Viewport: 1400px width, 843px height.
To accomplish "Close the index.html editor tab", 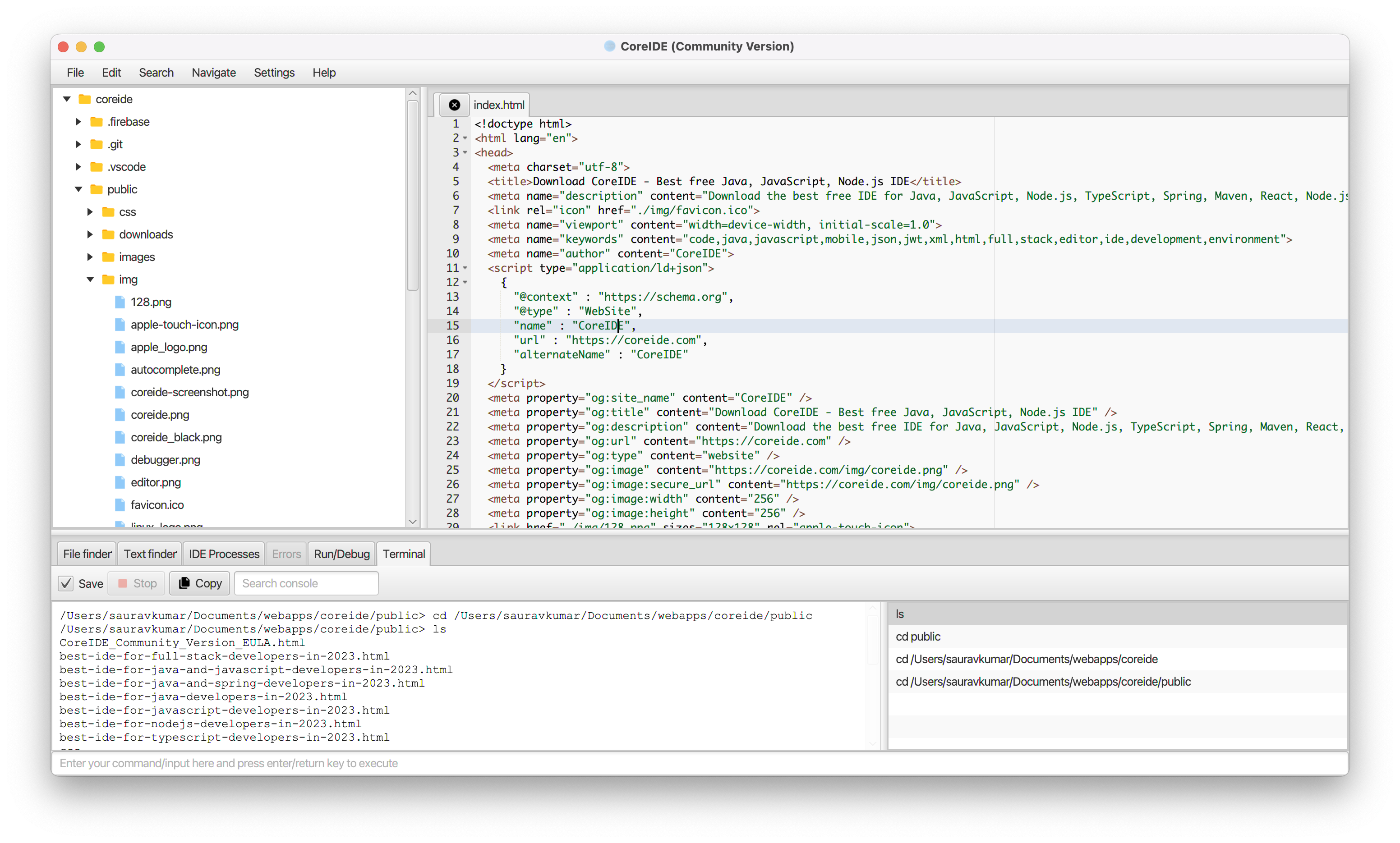I will point(454,105).
